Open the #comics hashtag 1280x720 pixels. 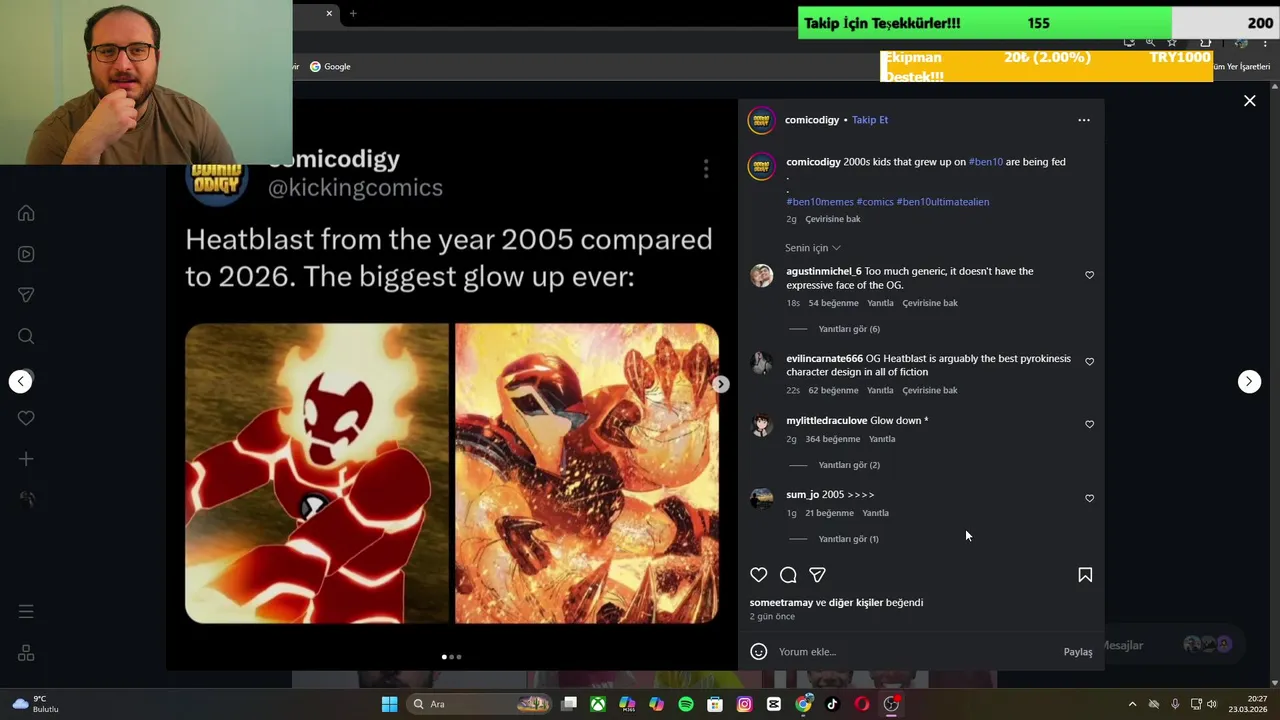pyautogui.click(x=875, y=202)
